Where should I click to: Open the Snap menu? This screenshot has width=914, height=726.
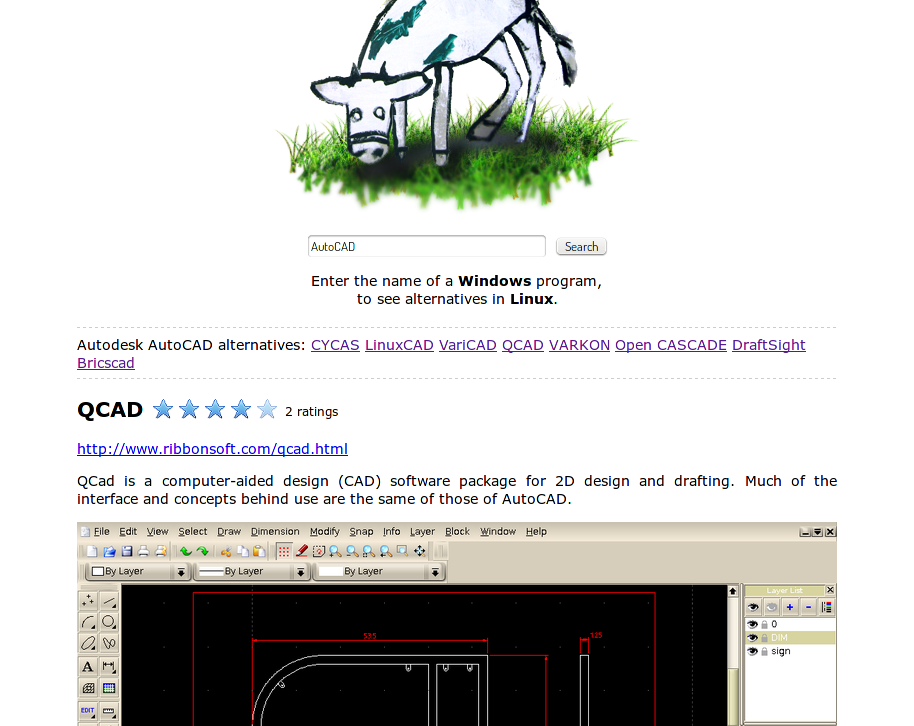(361, 532)
